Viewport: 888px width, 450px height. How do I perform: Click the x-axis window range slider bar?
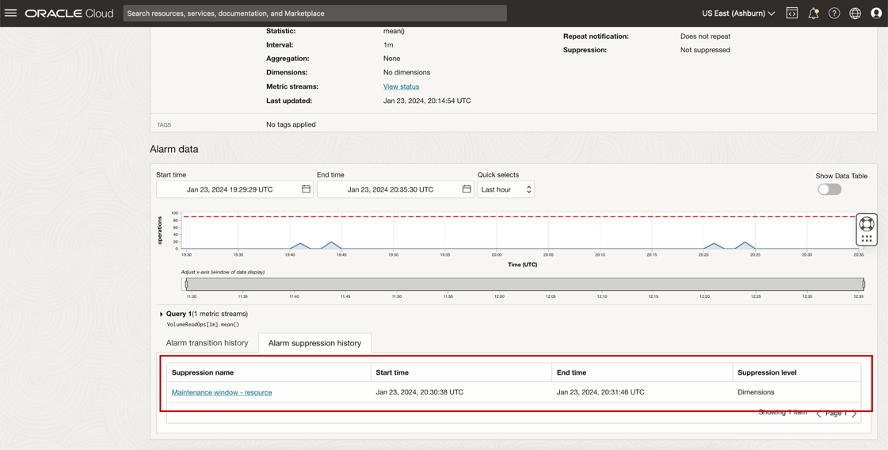click(525, 284)
